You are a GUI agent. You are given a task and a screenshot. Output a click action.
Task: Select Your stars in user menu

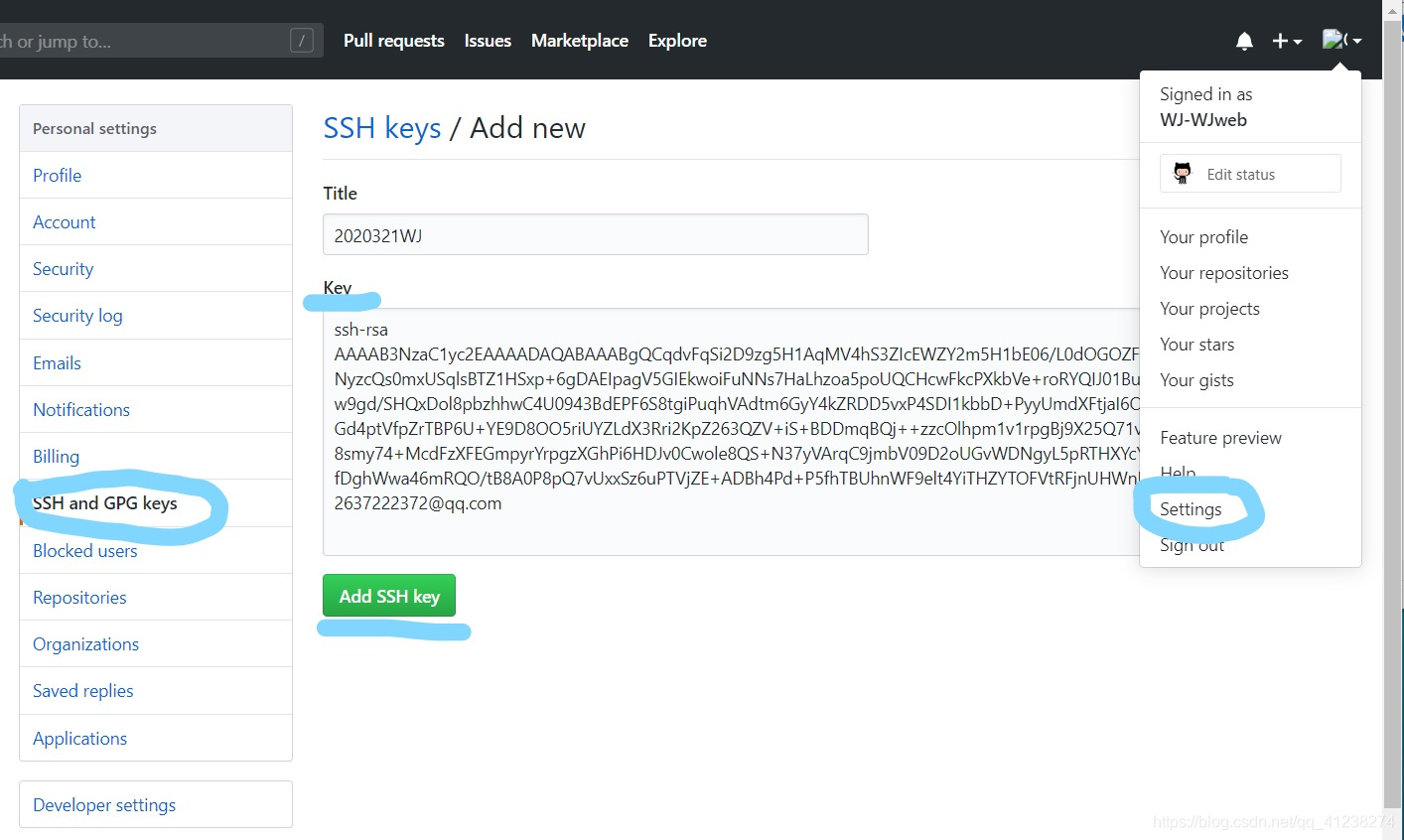(1196, 345)
